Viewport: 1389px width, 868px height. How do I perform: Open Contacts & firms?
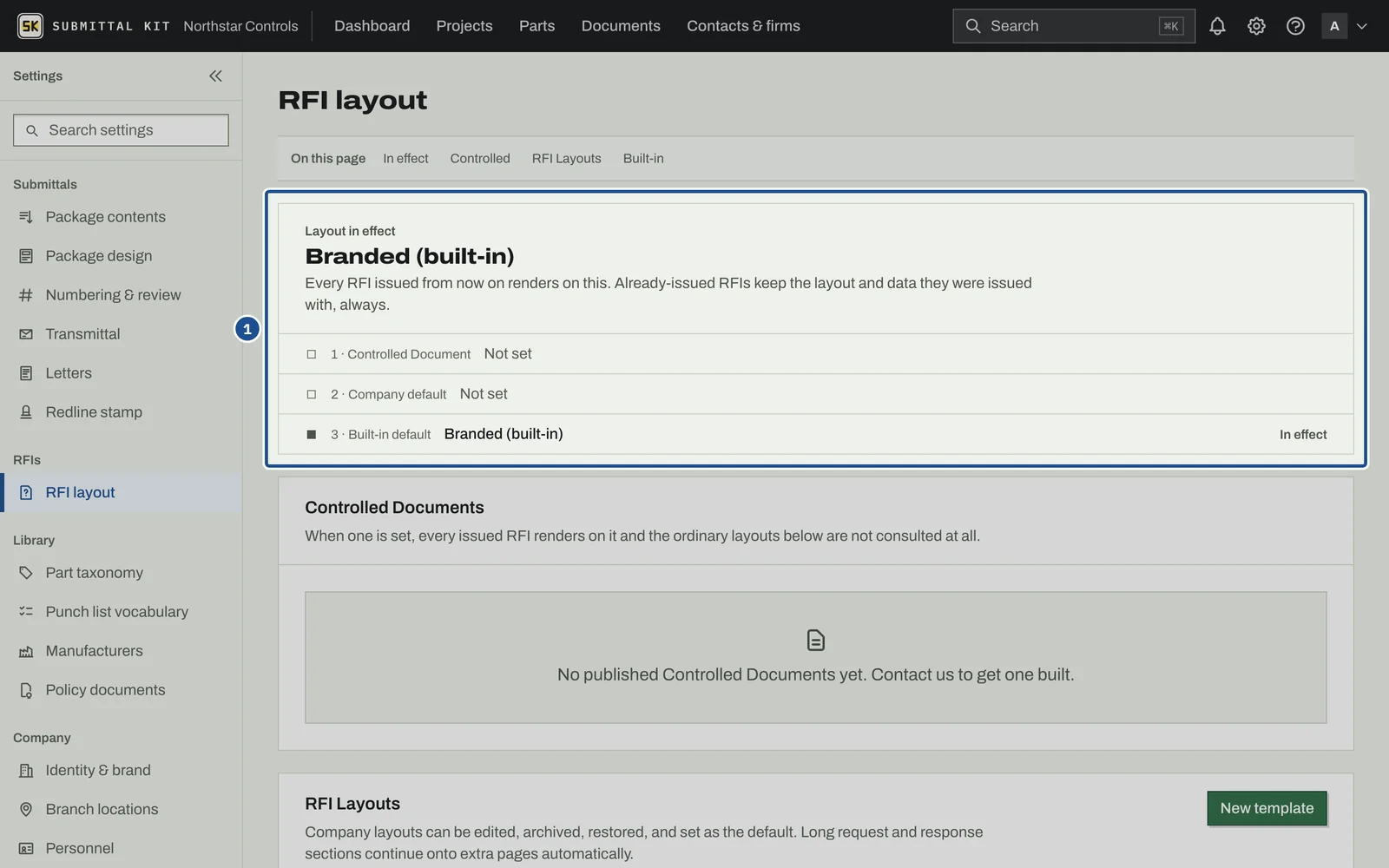(743, 26)
